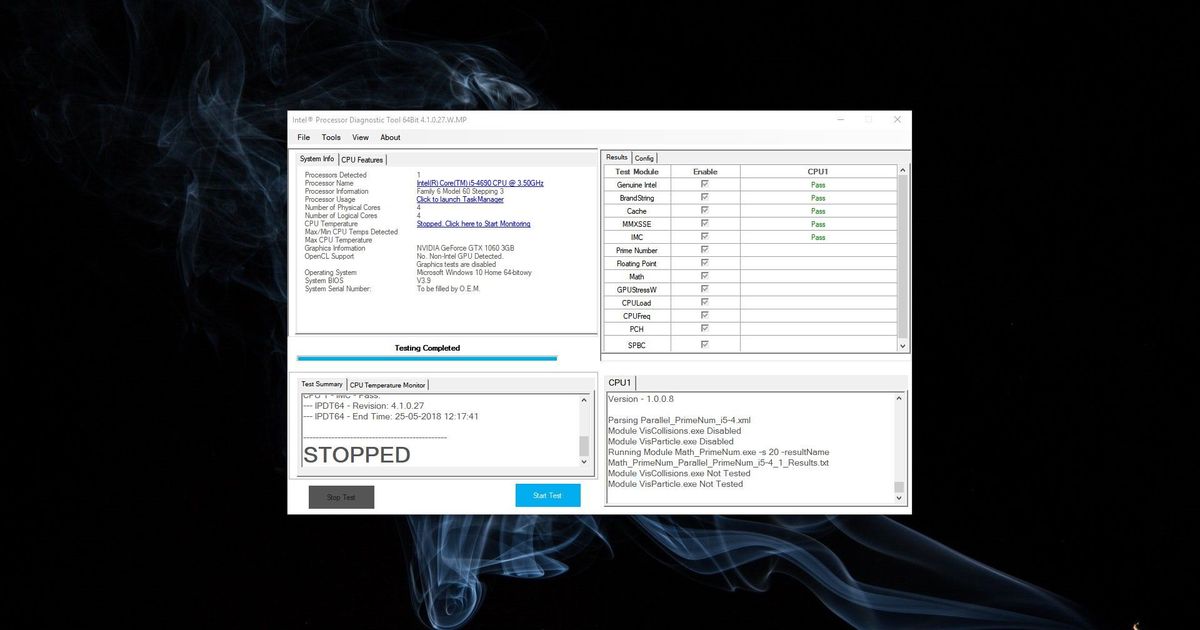1200x630 pixels.
Task: Click the CPU1 log scroll-up arrow
Action: pyautogui.click(x=898, y=398)
